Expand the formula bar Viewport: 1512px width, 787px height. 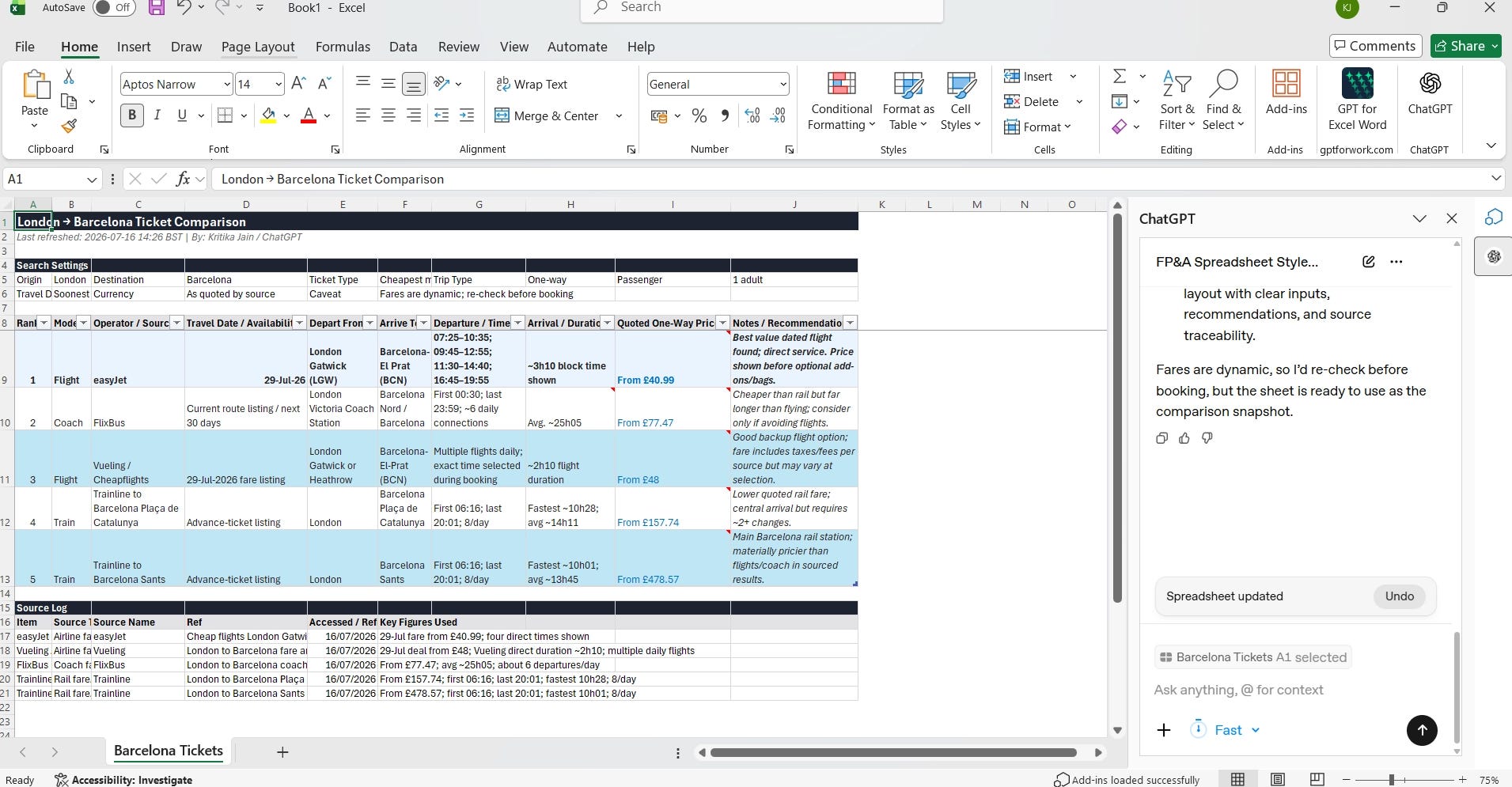pyautogui.click(x=1495, y=179)
